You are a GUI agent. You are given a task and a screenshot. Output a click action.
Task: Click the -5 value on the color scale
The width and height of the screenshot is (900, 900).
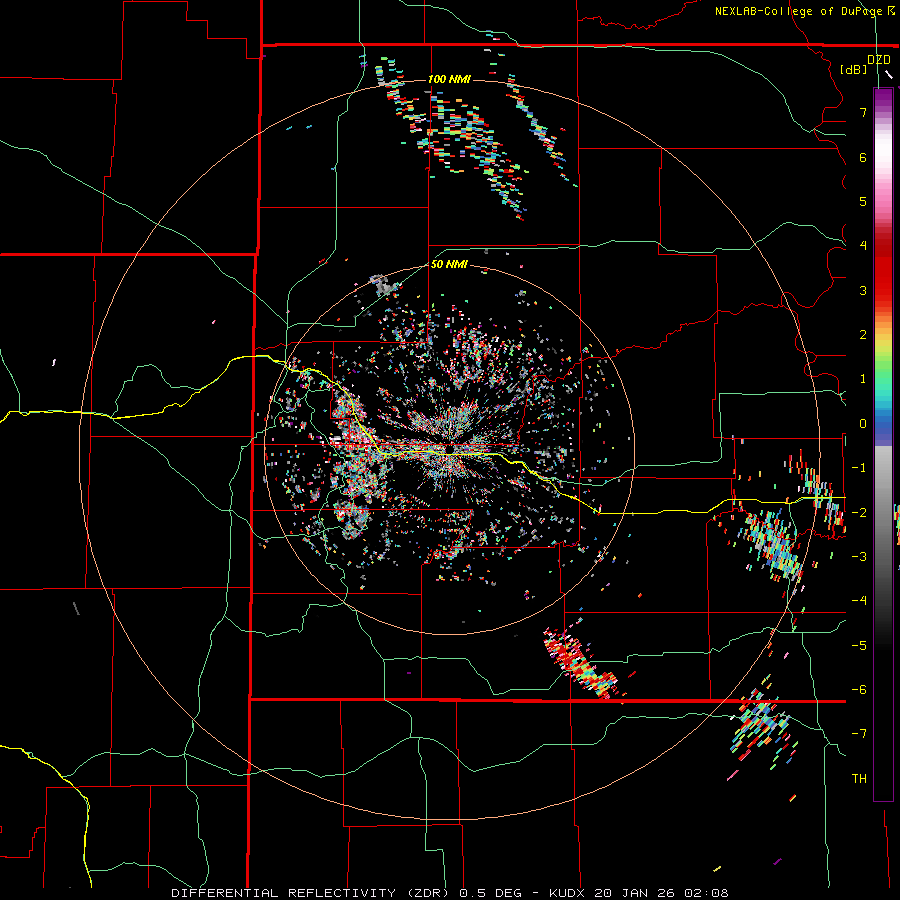click(x=859, y=646)
